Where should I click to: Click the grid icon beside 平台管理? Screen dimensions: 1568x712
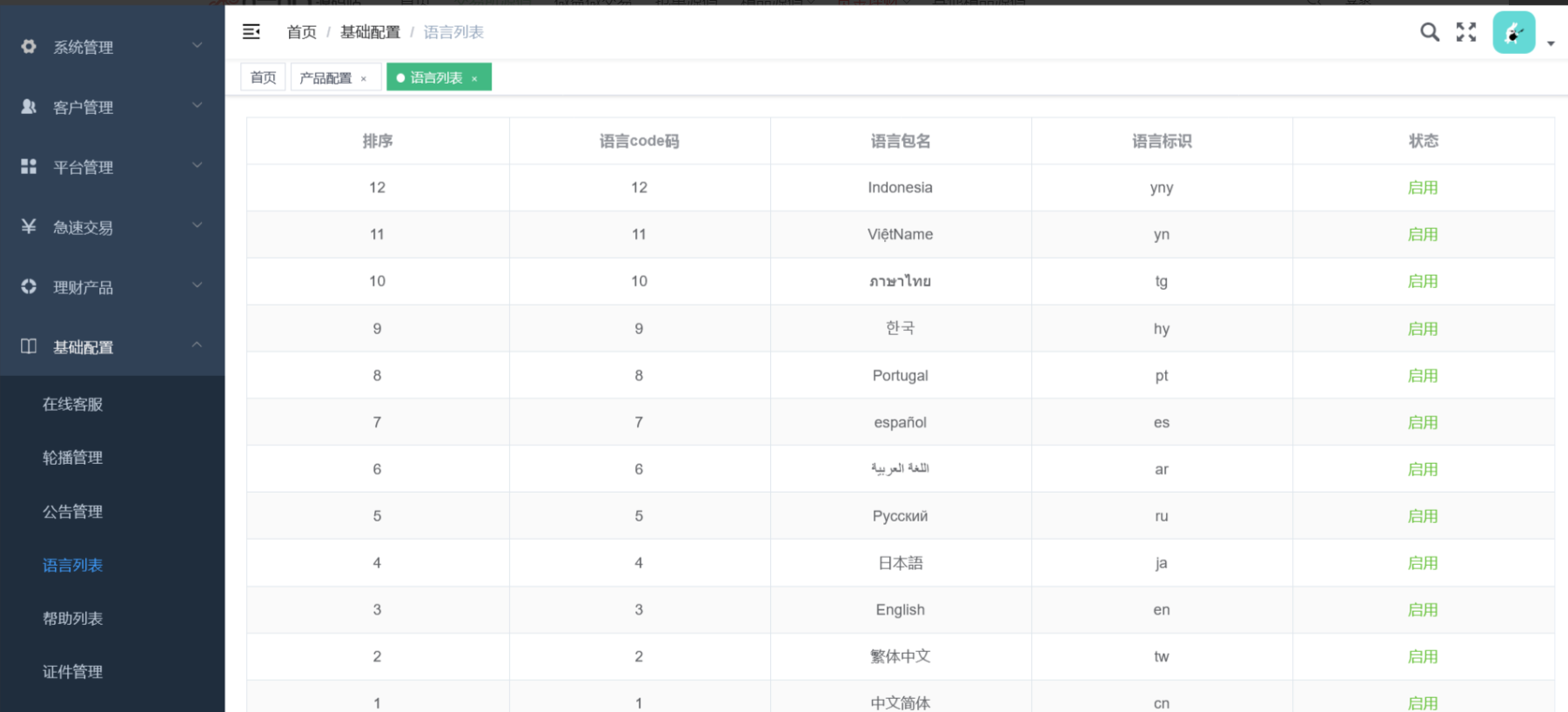[29, 166]
